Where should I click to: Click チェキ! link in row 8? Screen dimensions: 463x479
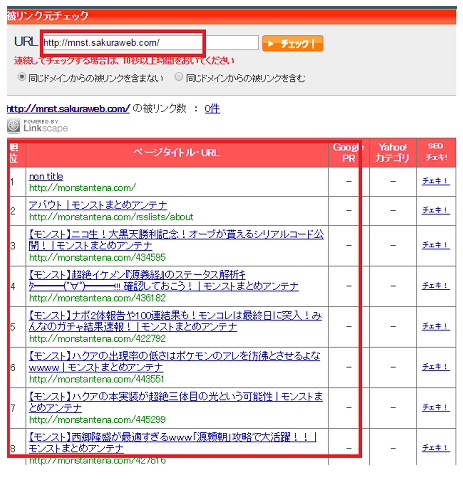coord(436,448)
